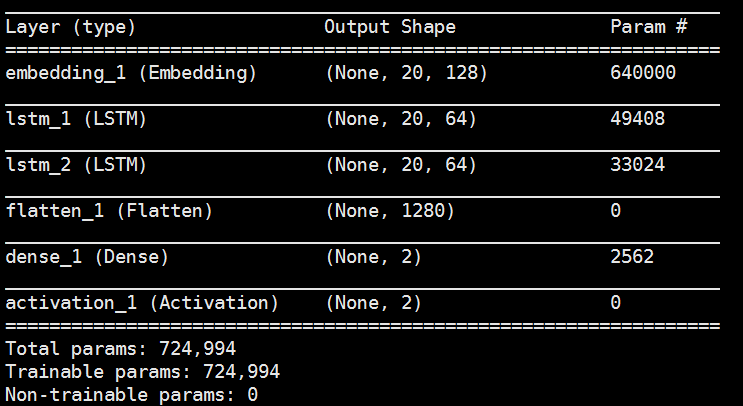Click the lstm_2 (LSTM) layer name

[76, 165]
